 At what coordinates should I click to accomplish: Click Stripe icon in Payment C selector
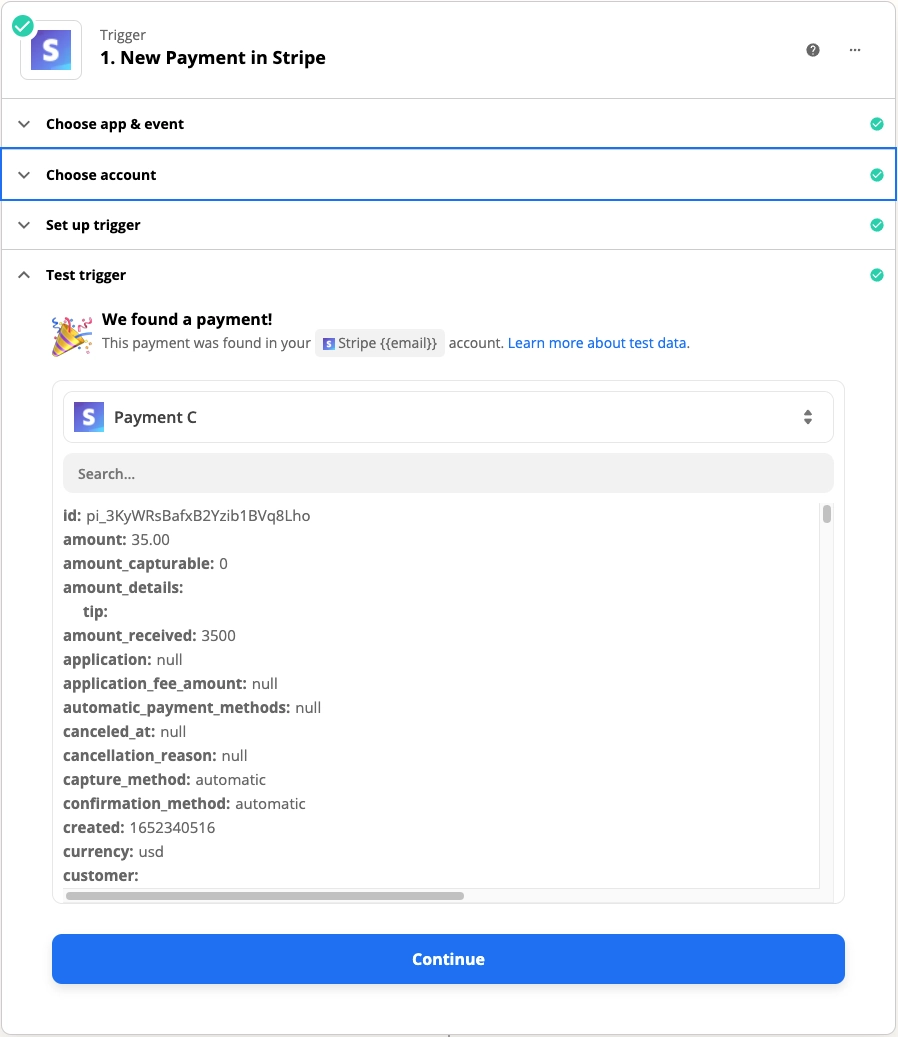(89, 417)
